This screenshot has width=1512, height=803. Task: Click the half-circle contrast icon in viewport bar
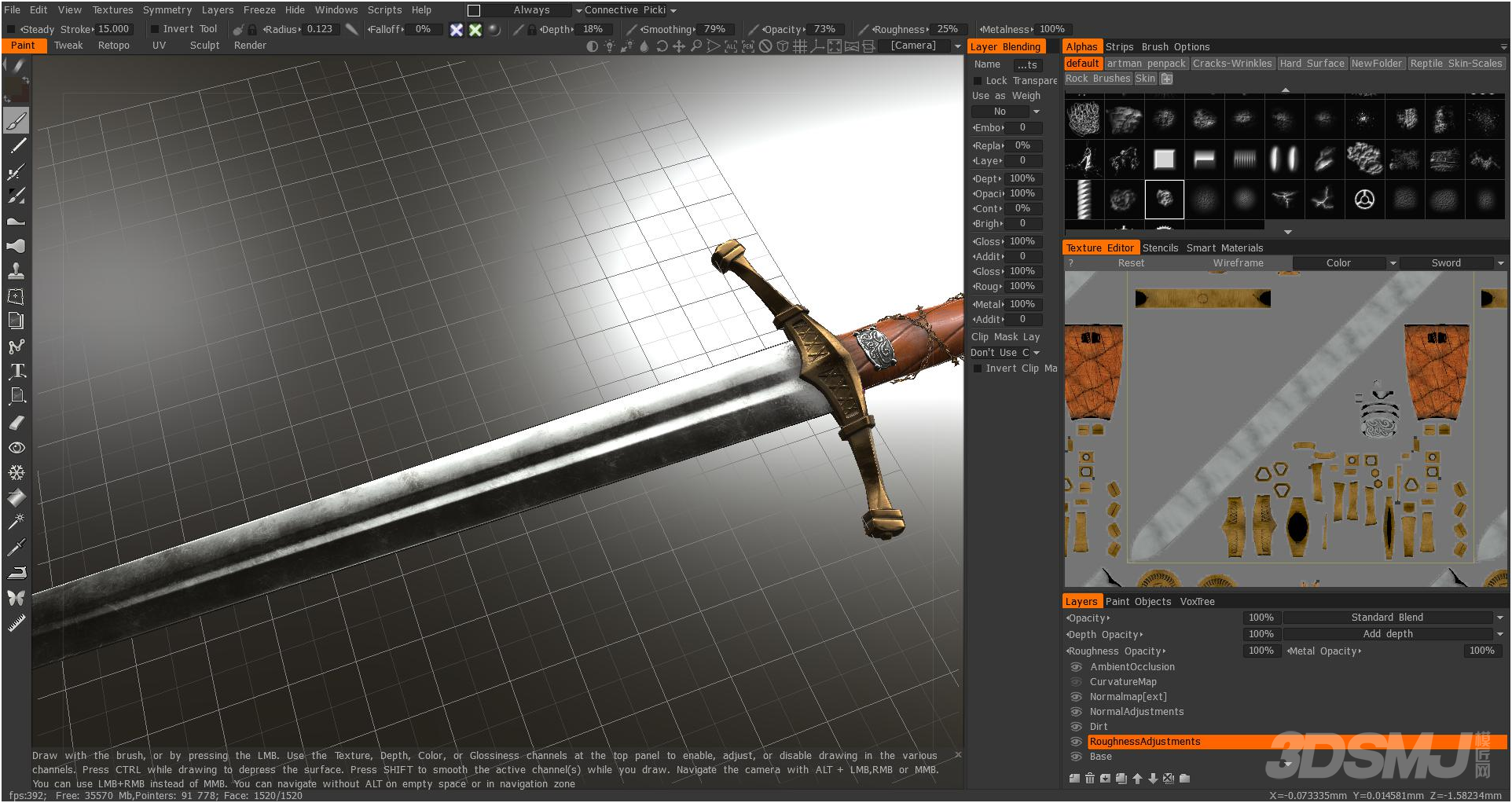point(593,46)
